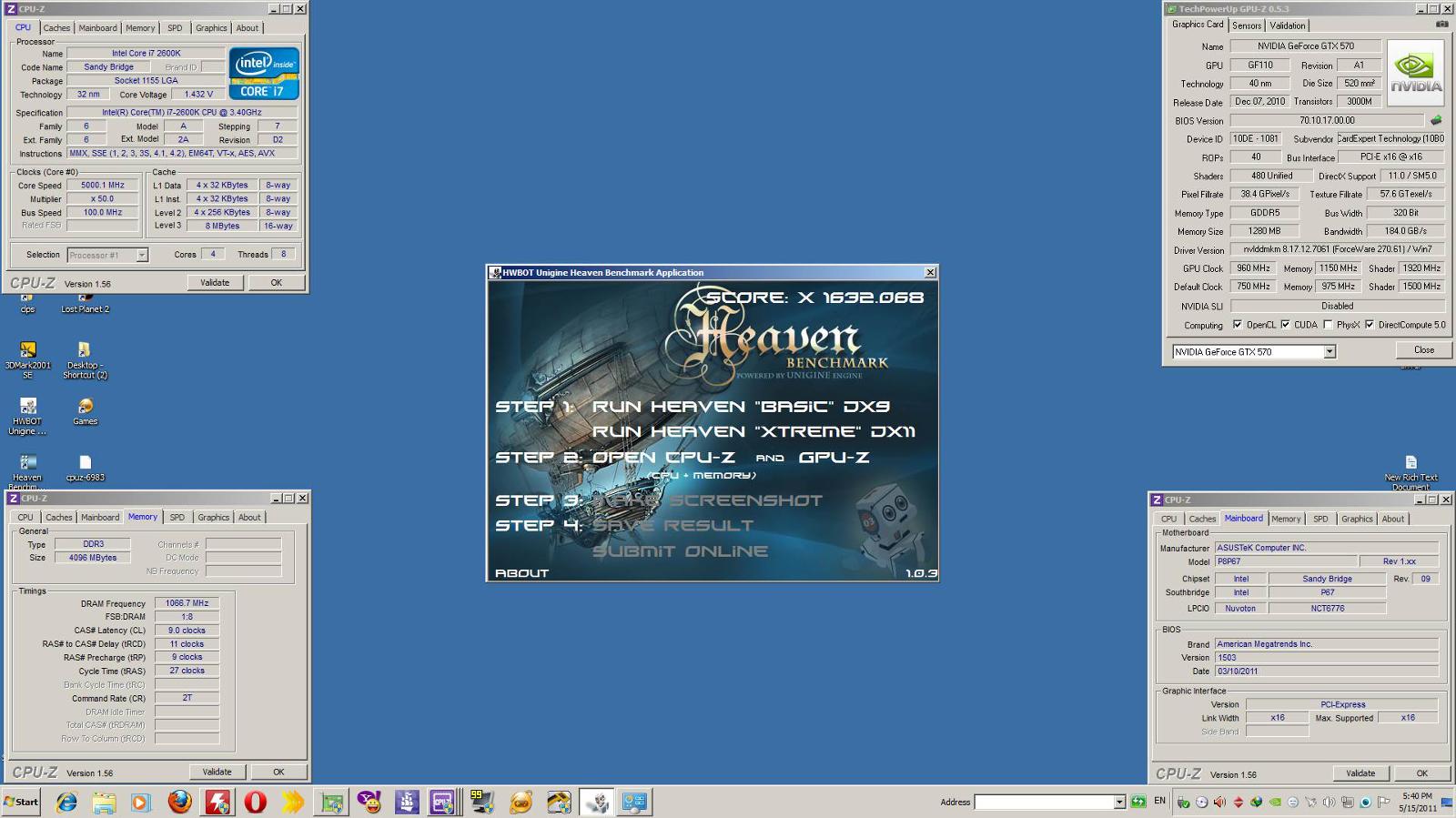Viewport: 1456px width, 818px height.
Task: Click the NVIDIA tray icon
Action: click(1275, 802)
